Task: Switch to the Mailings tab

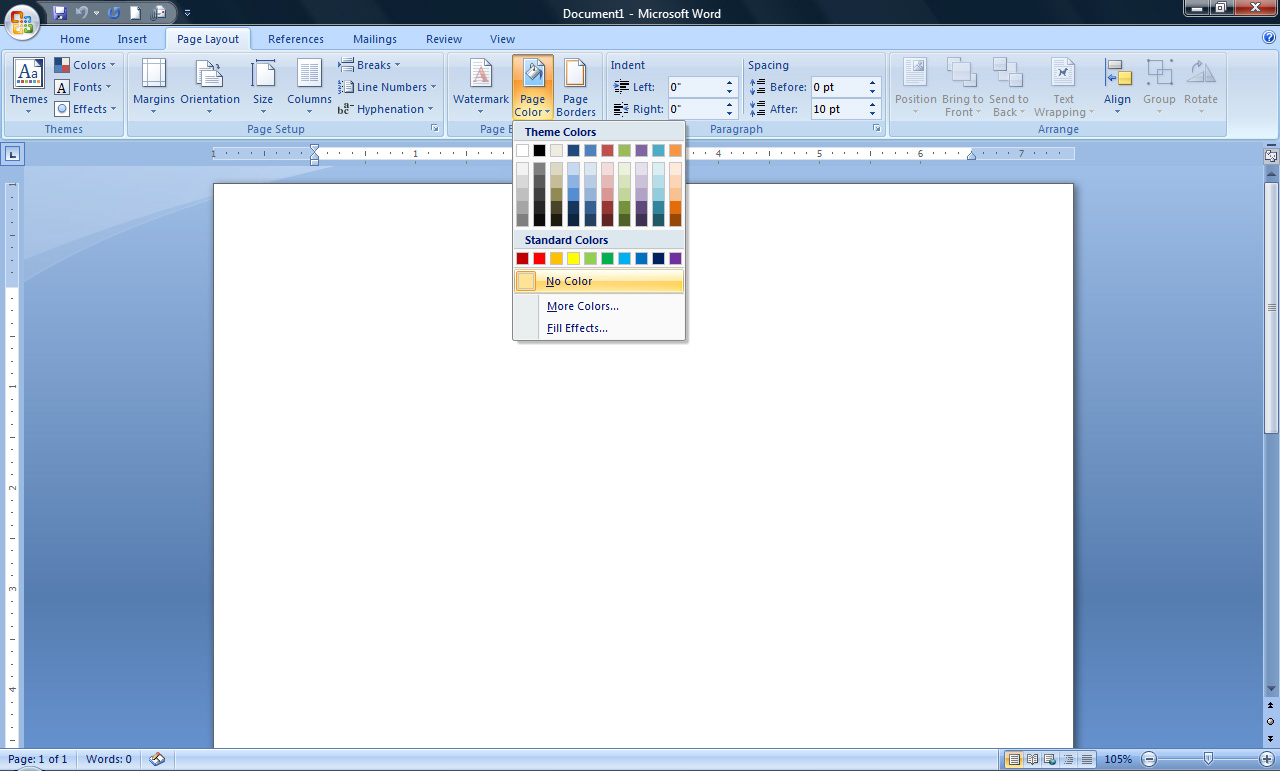Action: tap(375, 39)
